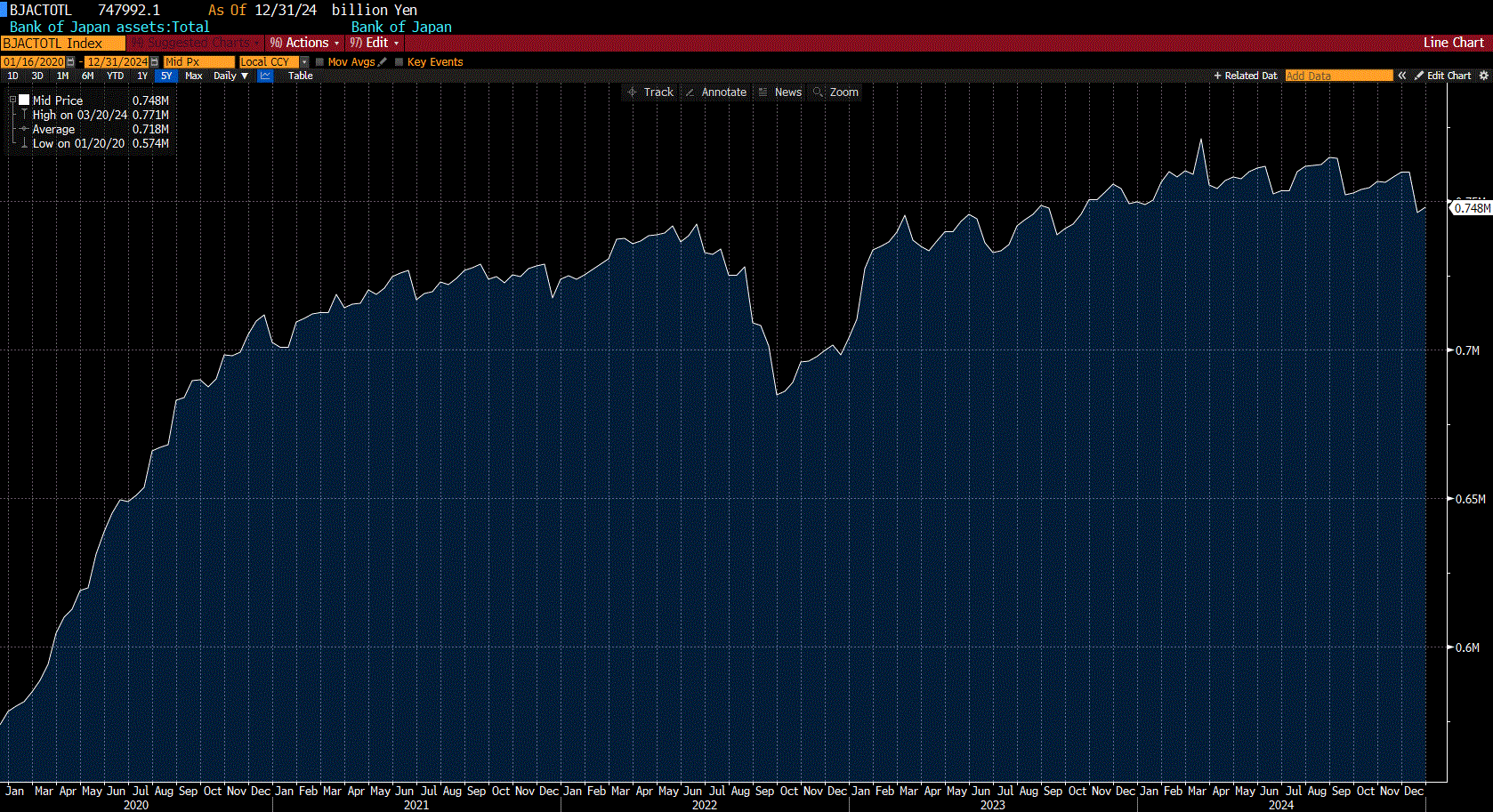Image resolution: width=1493 pixels, height=812 pixels.
Task: Open the Annotate drawing tool
Action: 716,92
